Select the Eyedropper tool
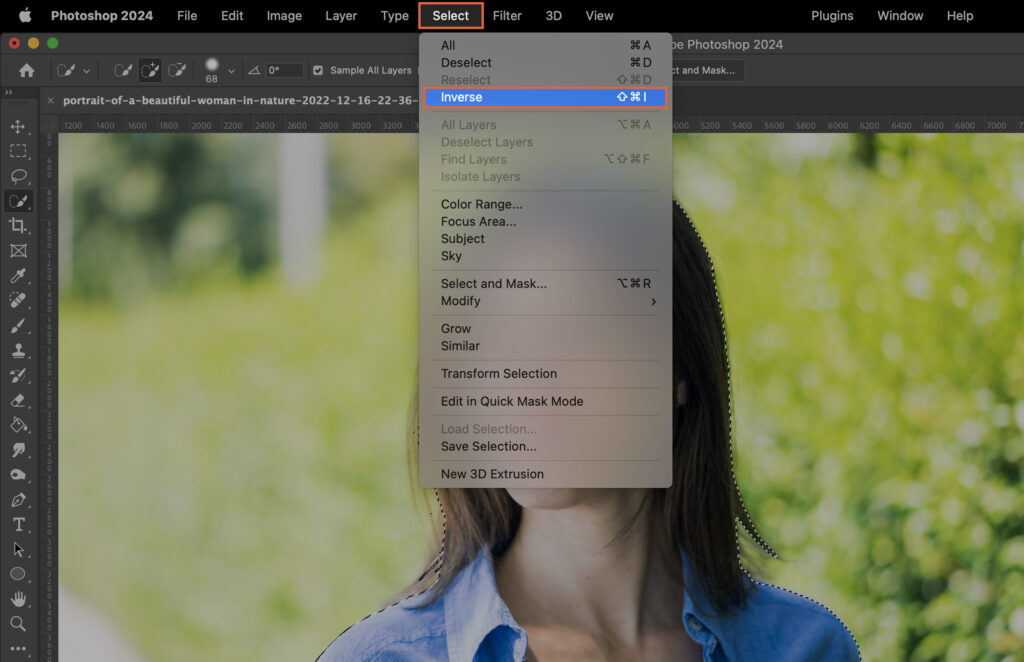 (19, 276)
